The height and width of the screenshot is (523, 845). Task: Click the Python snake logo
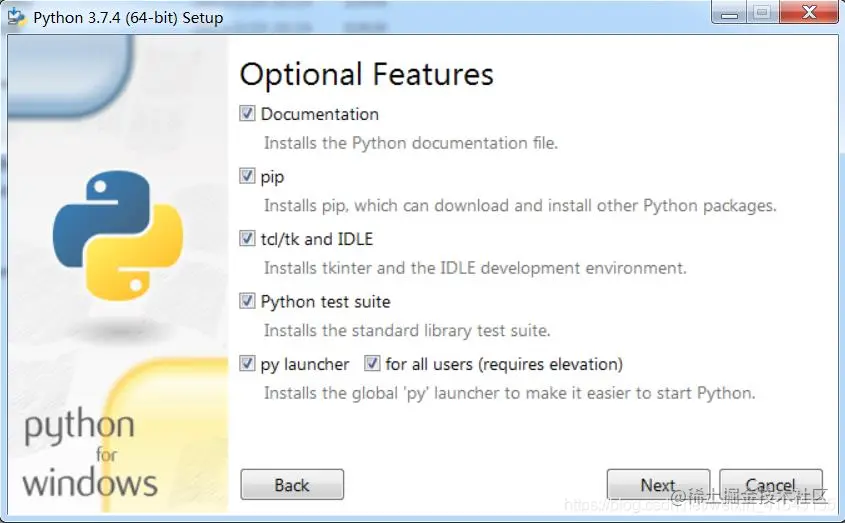coord(117,236)
